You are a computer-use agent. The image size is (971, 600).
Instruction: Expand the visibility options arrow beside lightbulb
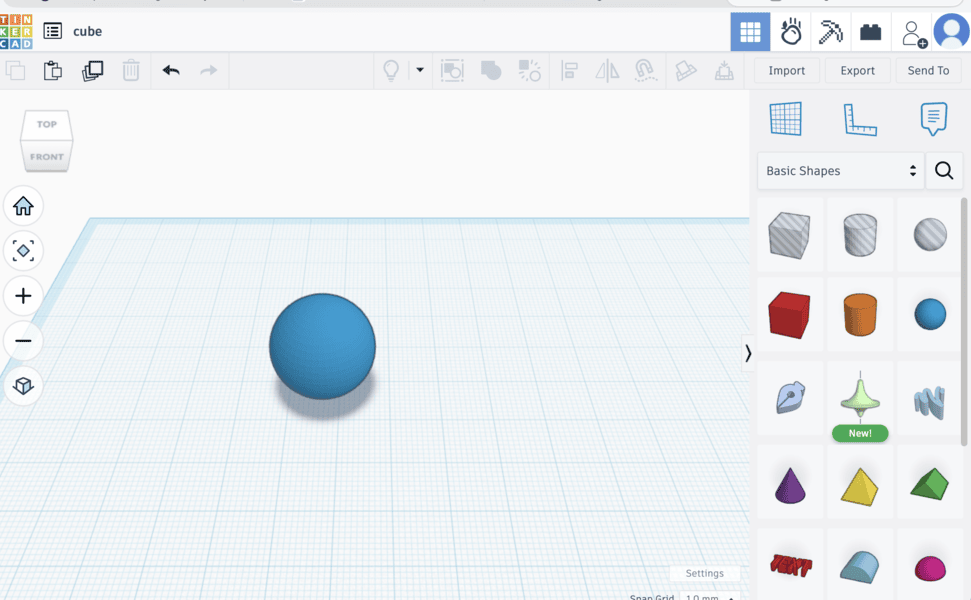[420, 70]
